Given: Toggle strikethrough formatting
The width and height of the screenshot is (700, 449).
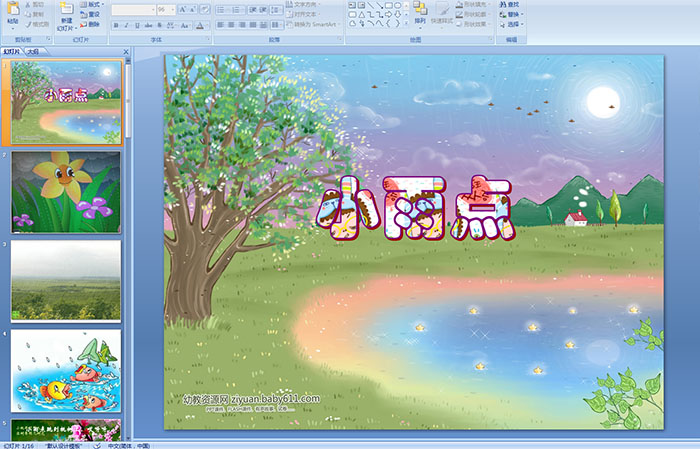Looking at the screenshot, I should click(148, 25).
